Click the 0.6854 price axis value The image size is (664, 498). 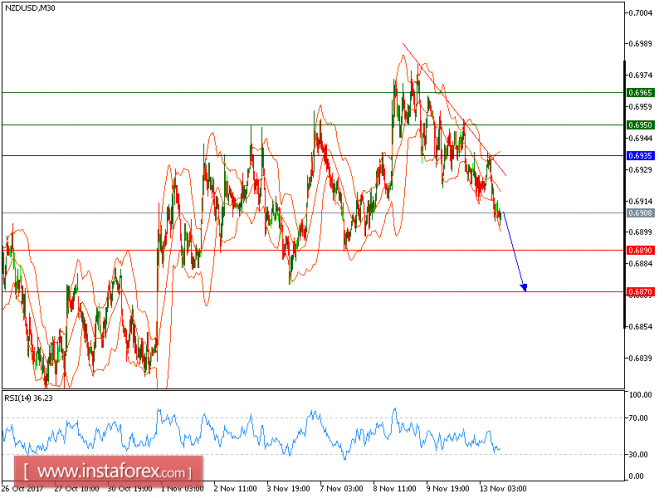click(x=641, y=327)
